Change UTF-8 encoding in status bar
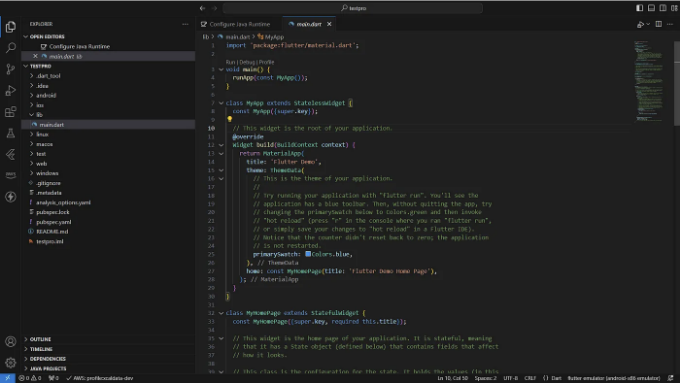Image resolution: width=680 pixels, height=383 pixels. pyautogui.click(x=510, y=378)
